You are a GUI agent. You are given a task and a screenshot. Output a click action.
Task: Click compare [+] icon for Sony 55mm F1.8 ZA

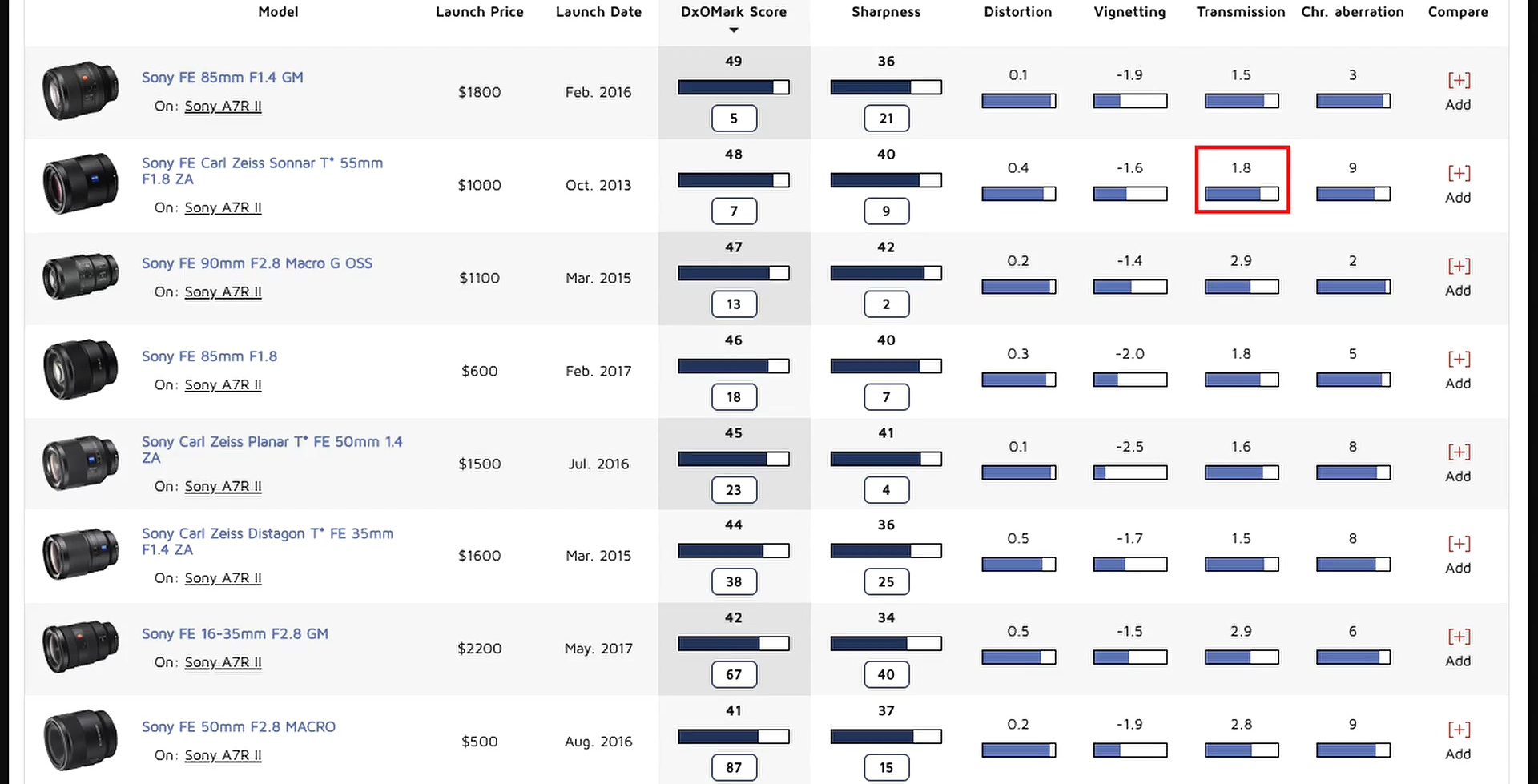pos(1458,174)
